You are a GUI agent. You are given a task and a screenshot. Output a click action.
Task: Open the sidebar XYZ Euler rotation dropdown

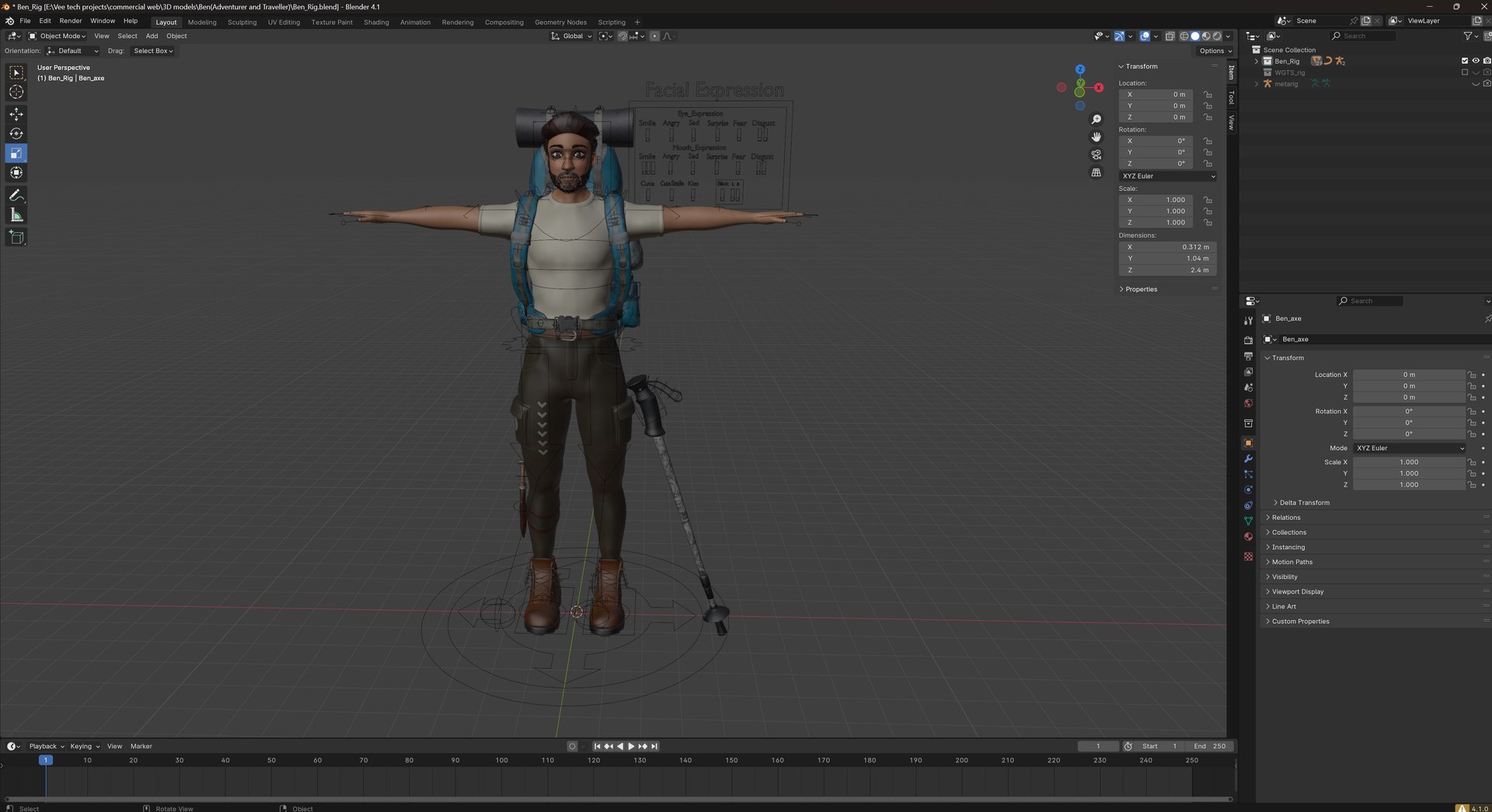click(1167, 176)
